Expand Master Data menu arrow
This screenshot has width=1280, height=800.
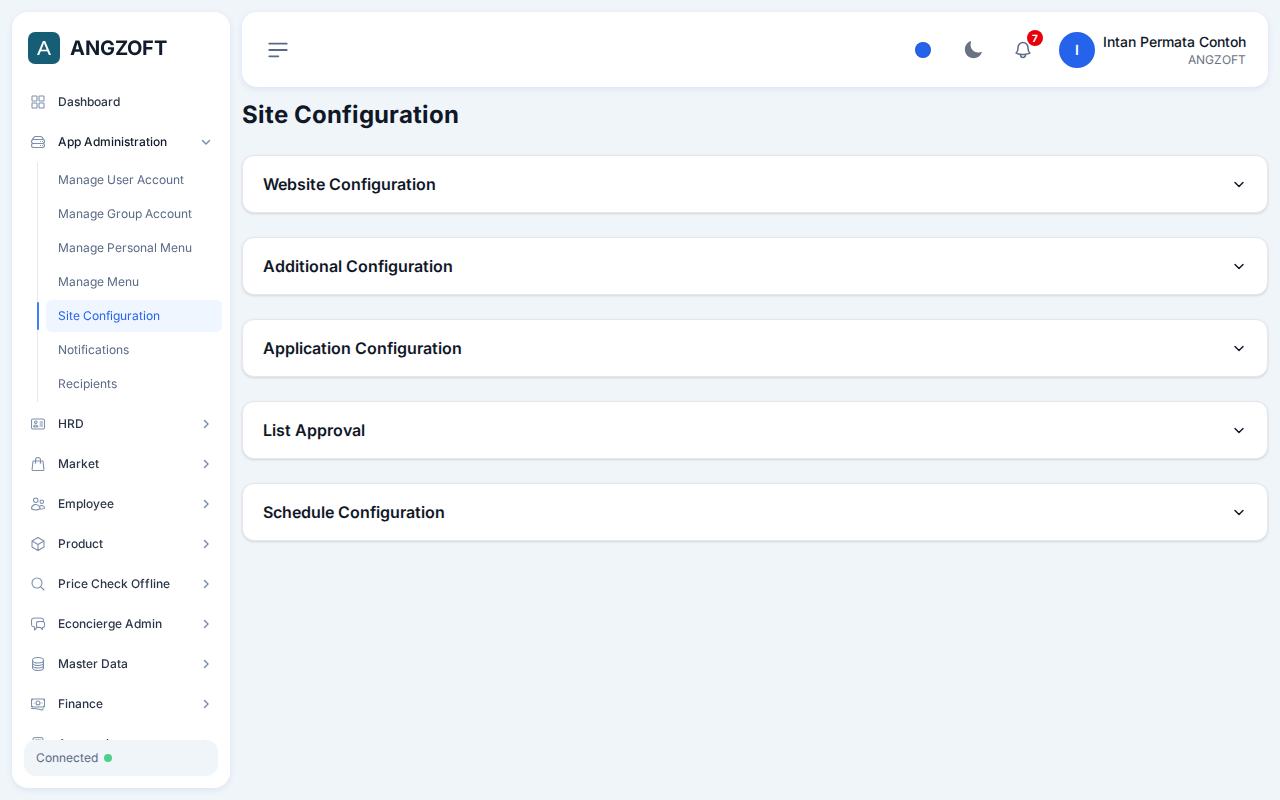click(x=206, y=664)
